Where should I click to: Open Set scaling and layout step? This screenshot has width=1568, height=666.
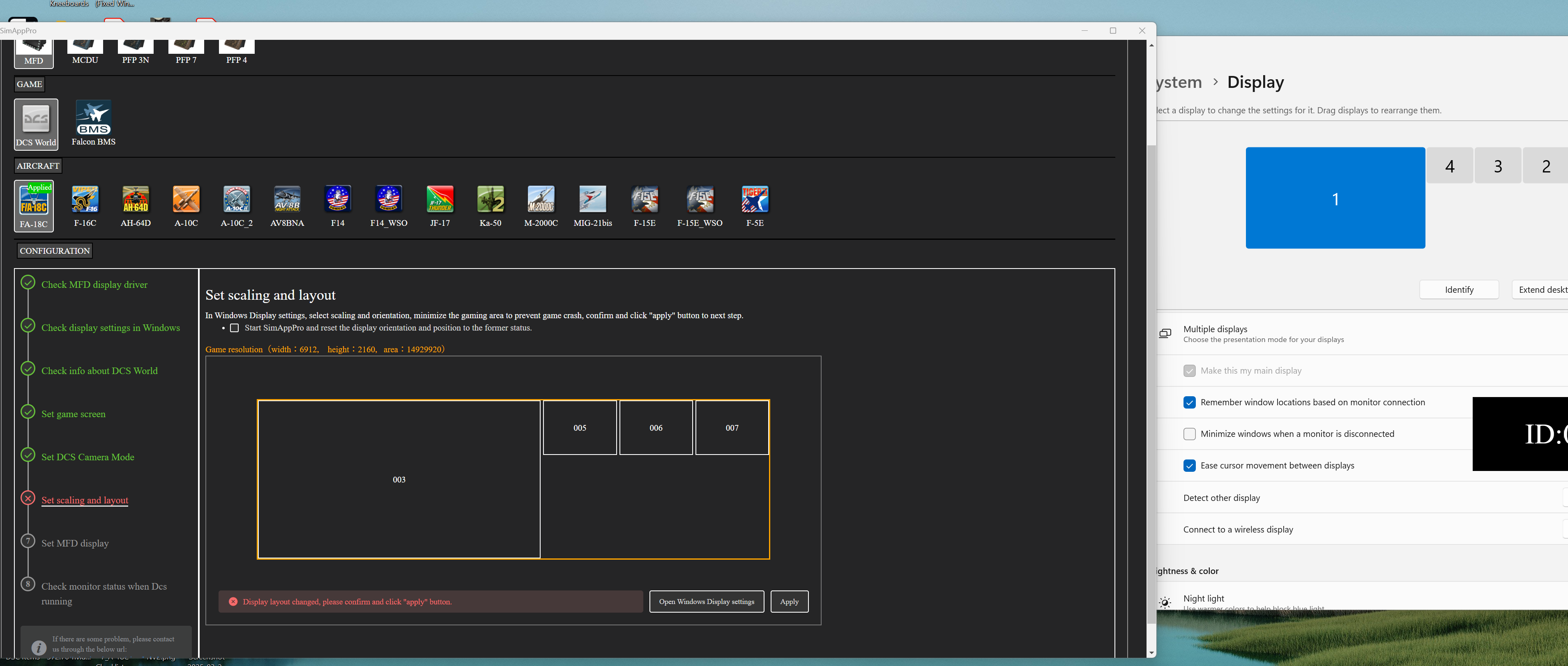pos(85,501)
